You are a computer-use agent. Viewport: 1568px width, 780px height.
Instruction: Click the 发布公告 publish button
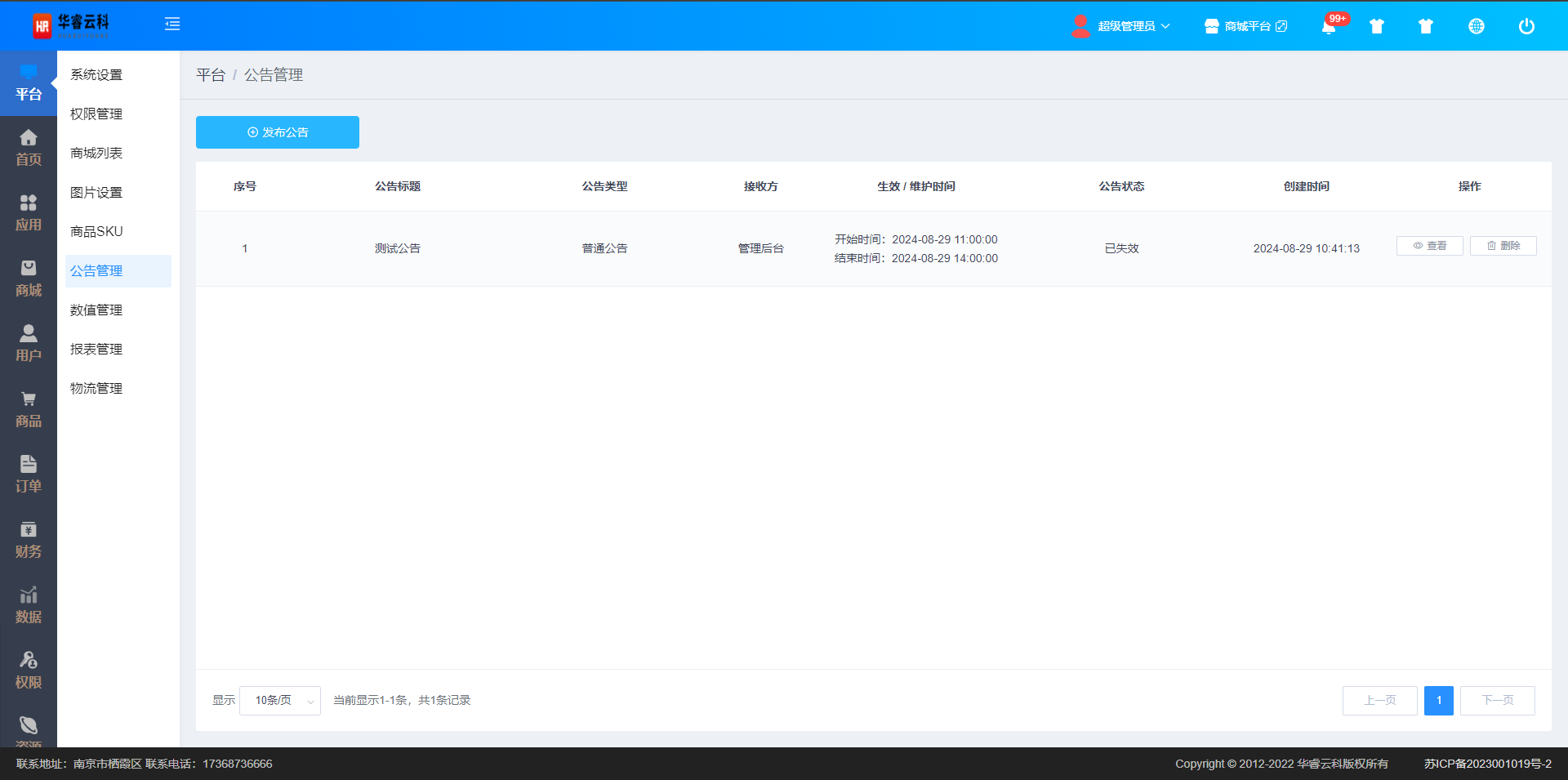pos(278,132)
